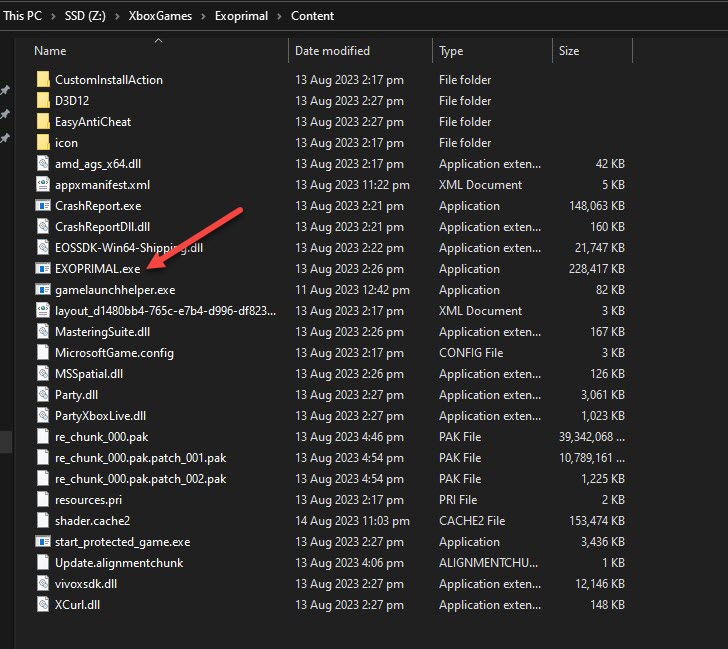
Task: Click the Party.dll file icon
Action: tap(43, 395)
